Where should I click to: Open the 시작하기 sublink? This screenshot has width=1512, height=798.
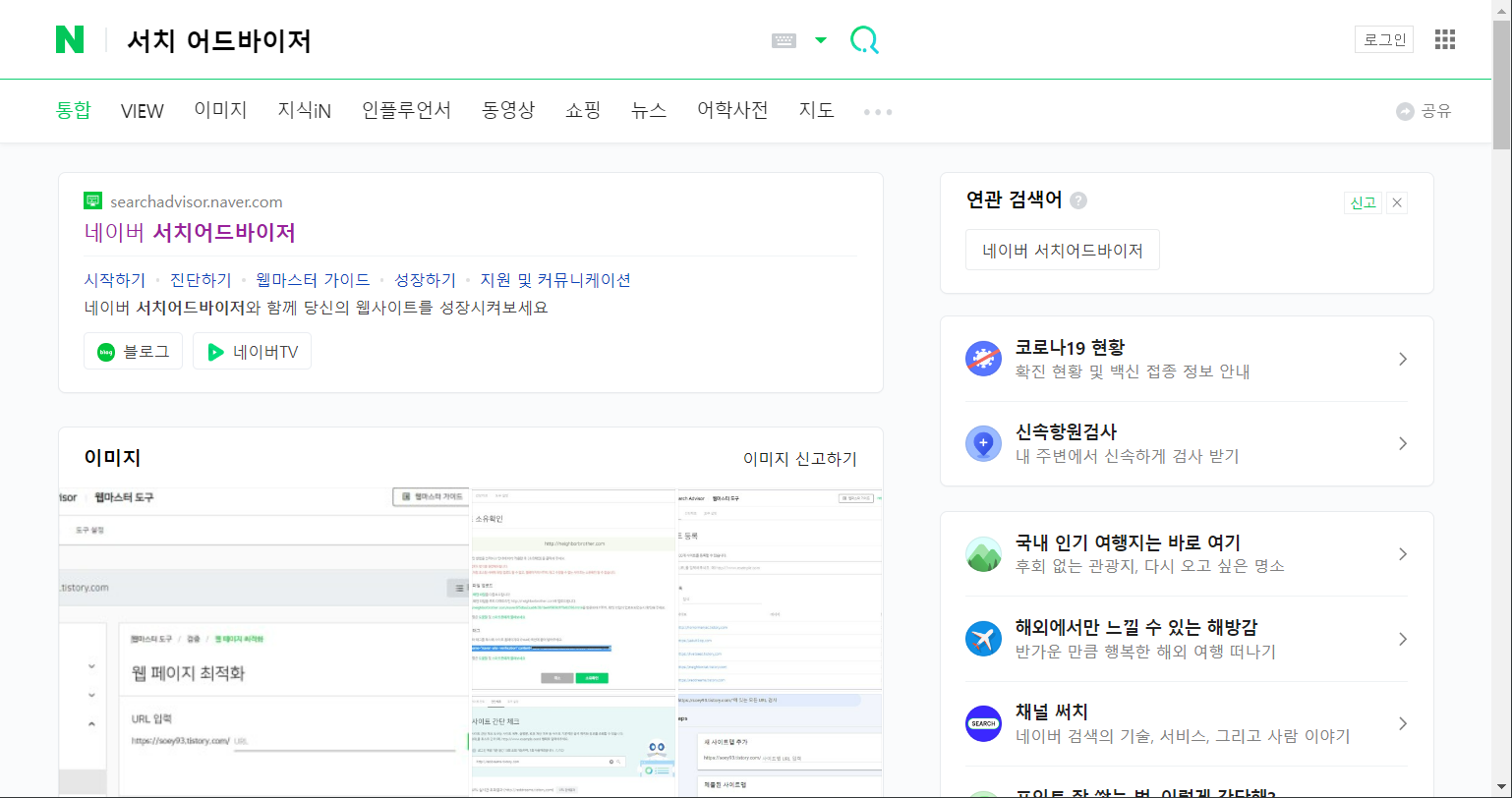(115, 280)
